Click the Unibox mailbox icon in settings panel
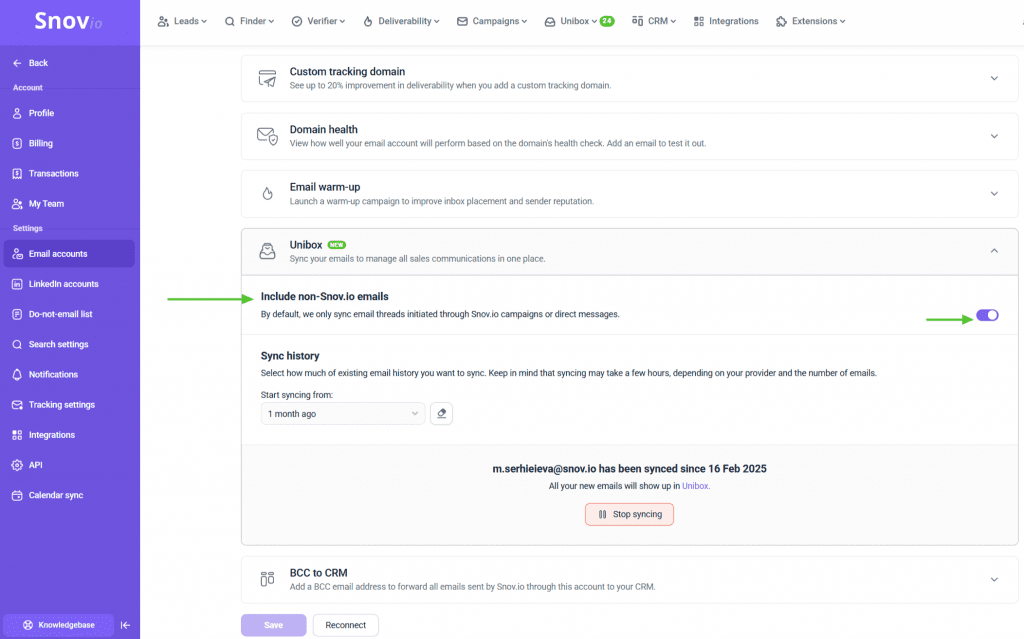The height and width of the screenshot is (639, 1024). [267, 250]
